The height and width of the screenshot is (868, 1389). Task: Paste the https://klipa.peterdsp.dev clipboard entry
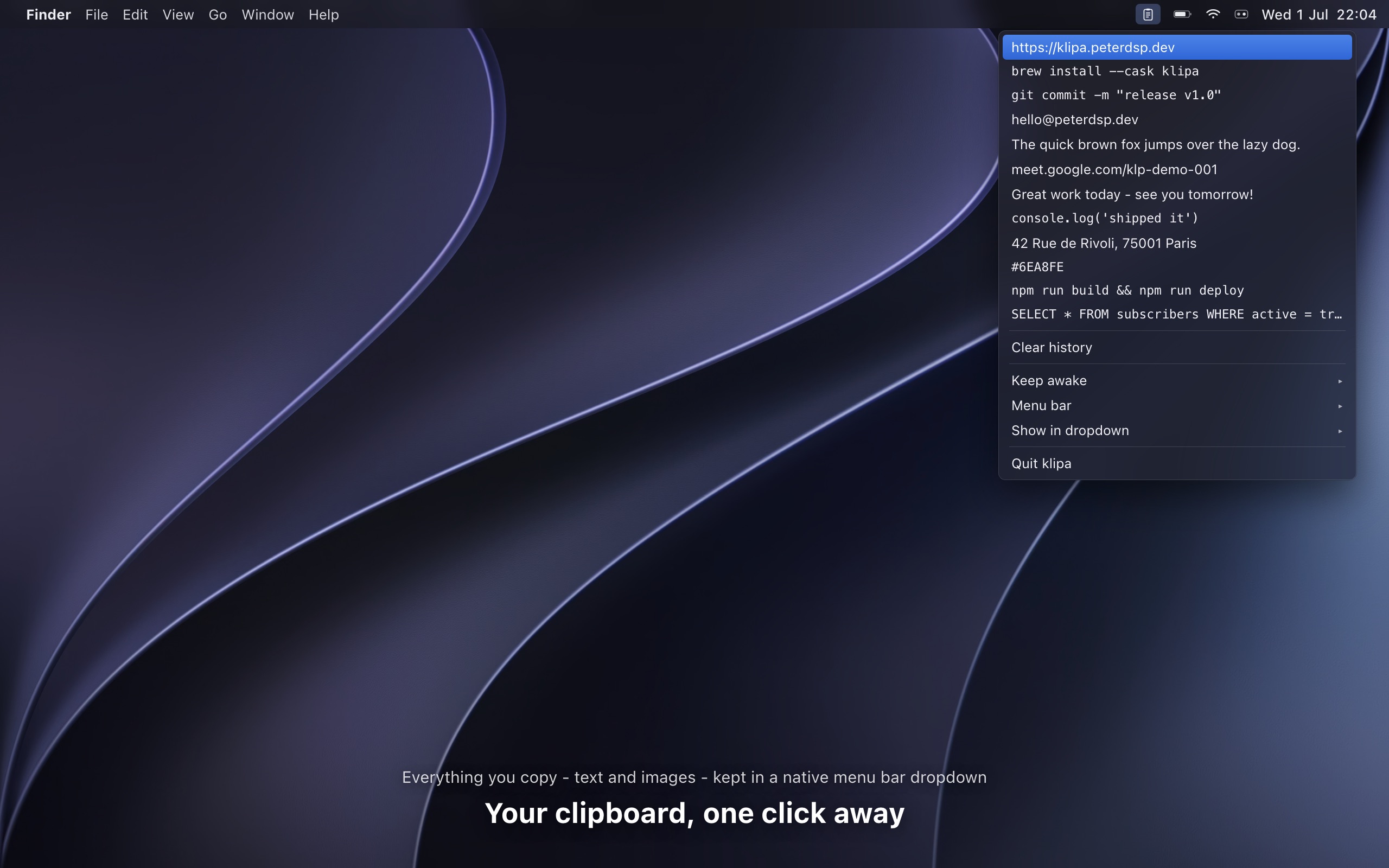1177,47
